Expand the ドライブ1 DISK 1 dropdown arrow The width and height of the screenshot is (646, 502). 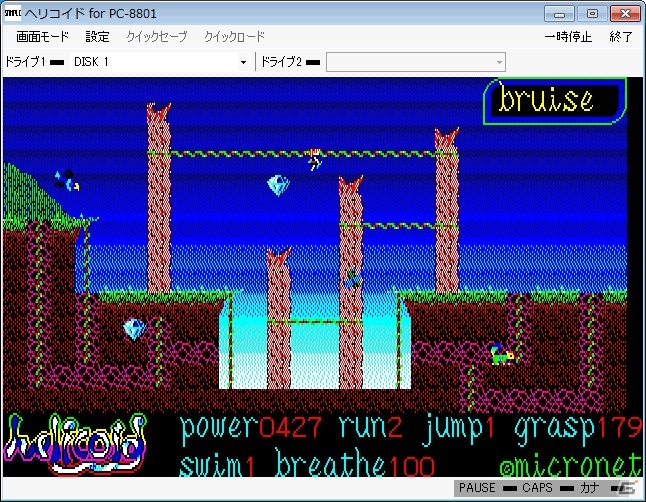point(243,62)
